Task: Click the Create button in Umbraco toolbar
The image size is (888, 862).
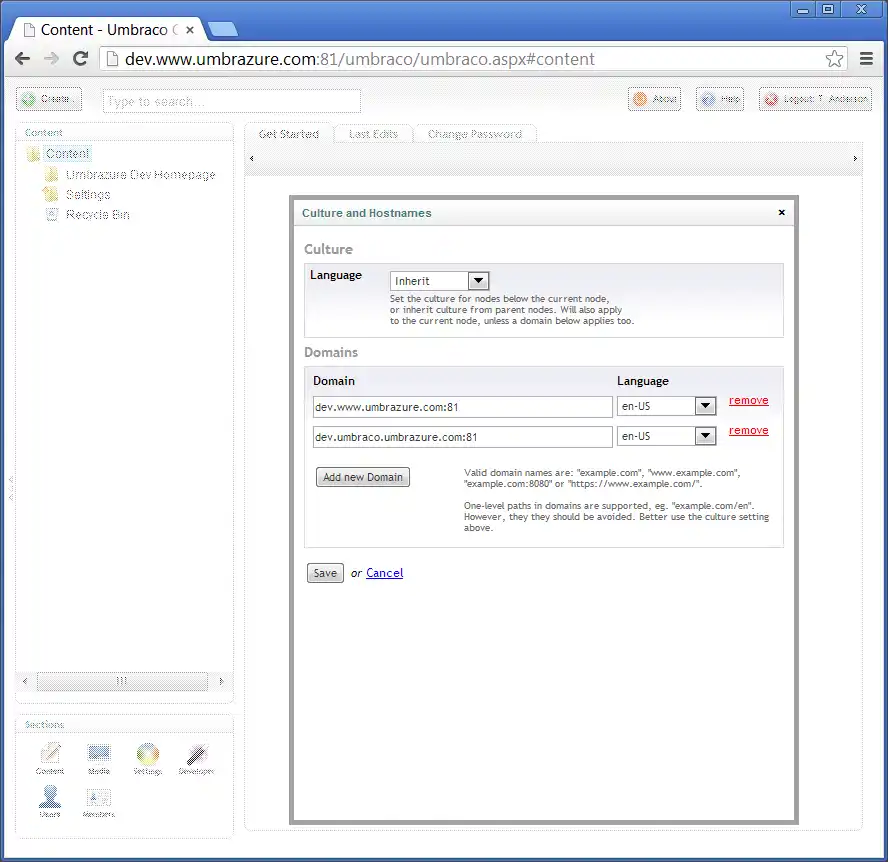Action: [x=49, y=99]
